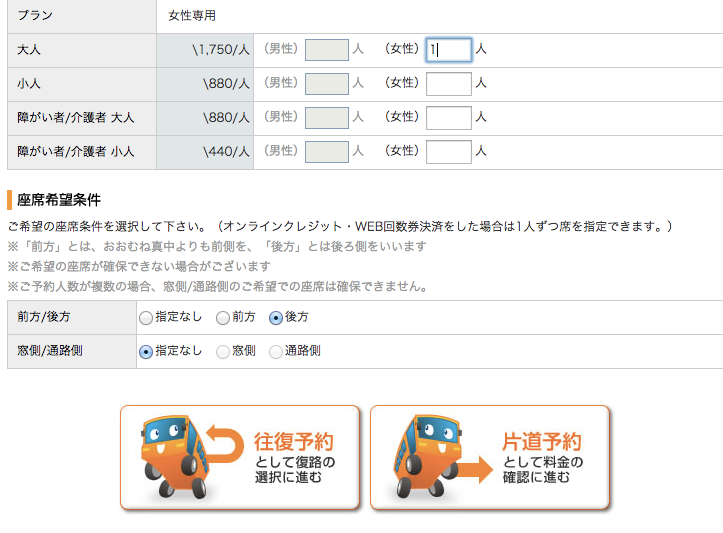
Task: Choose the 窓側 window seat radio button
Action: (223, 352)
